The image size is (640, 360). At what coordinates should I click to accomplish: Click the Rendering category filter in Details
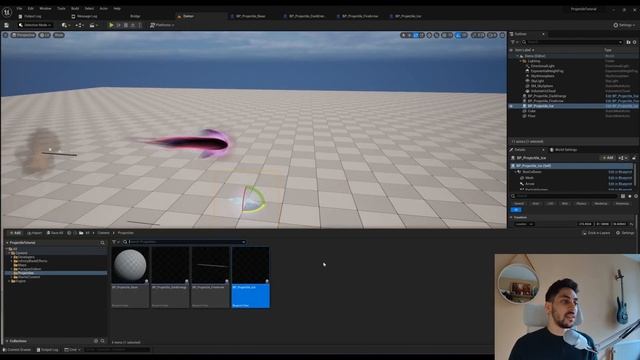tap(601, 203)
